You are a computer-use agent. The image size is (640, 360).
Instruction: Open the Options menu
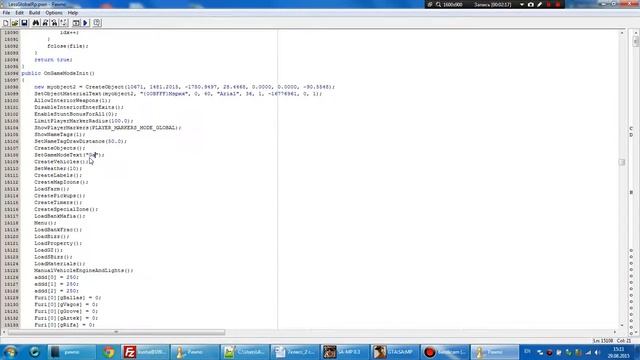(54, 13)
